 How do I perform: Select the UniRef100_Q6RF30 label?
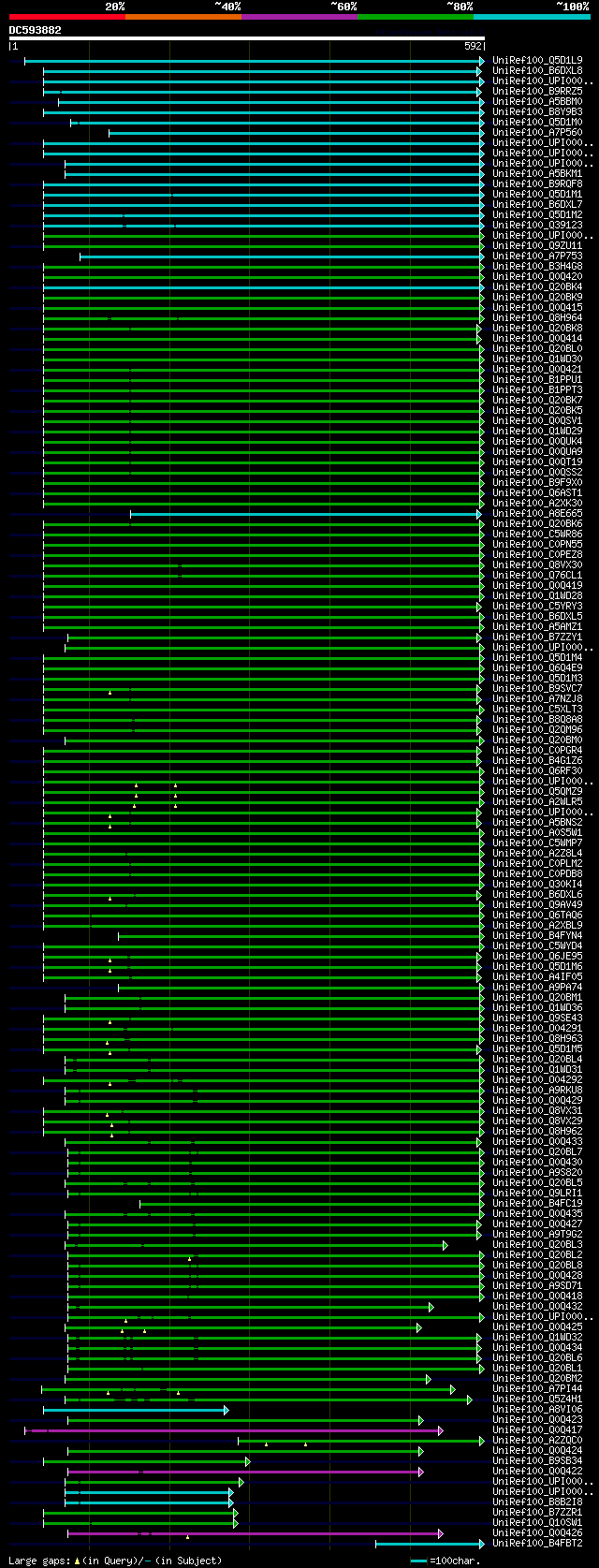[x=537, y=770]
